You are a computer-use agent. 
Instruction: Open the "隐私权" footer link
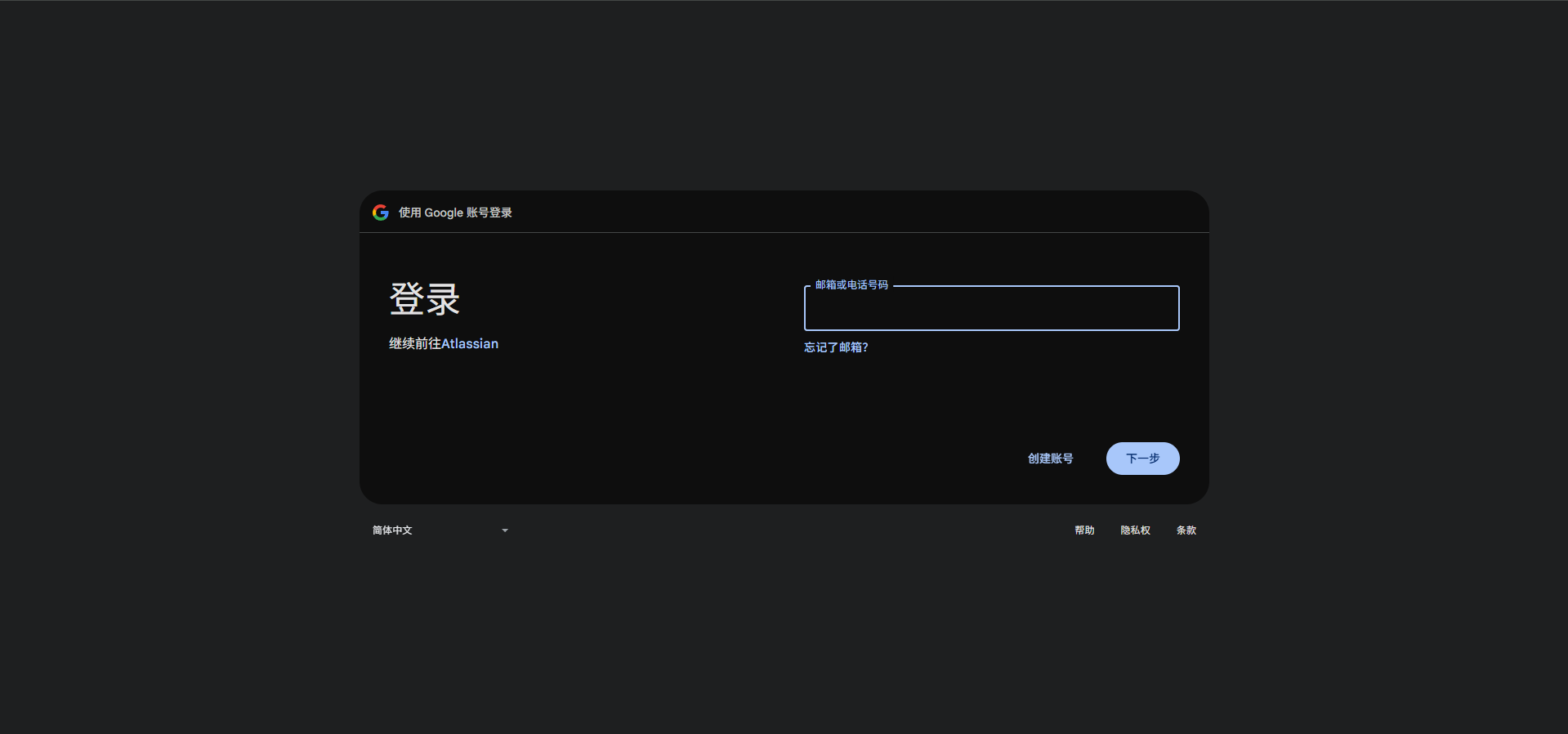point(1135,530)
